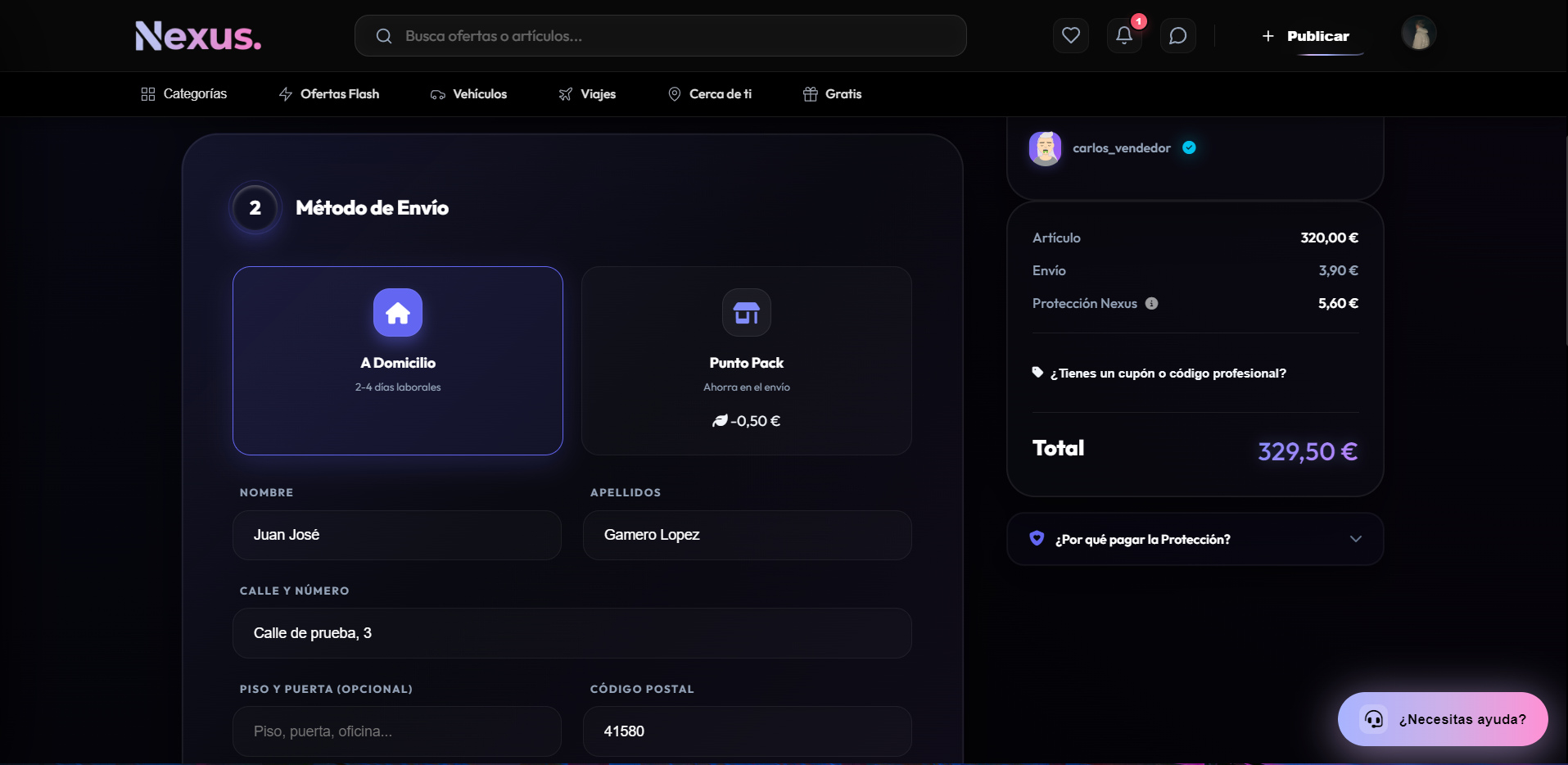Click the chevron on the Protección accordion
This screenshot has height=765, width=1568.
coord(1356,539)
